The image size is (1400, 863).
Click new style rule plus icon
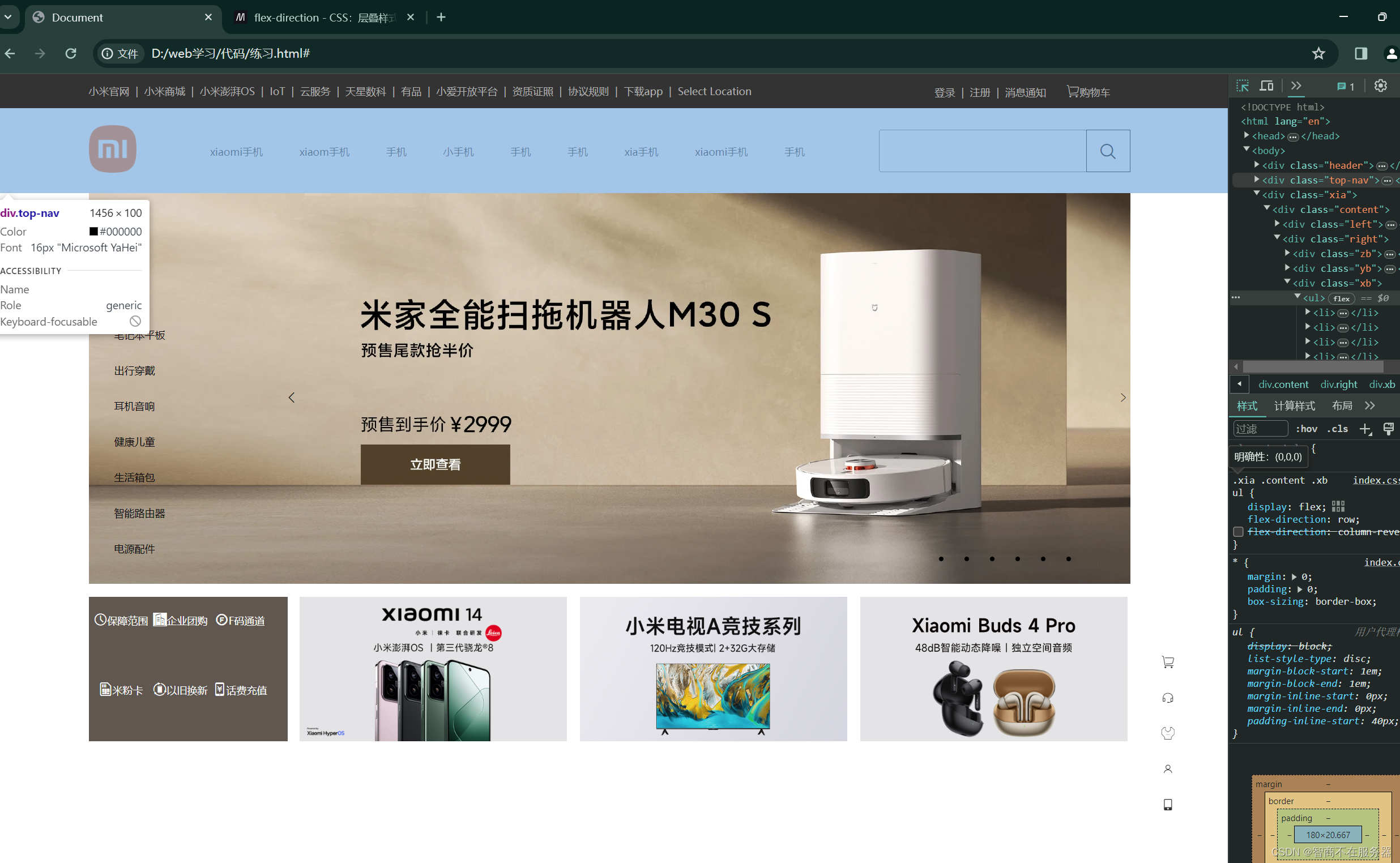click(1365, 429)
